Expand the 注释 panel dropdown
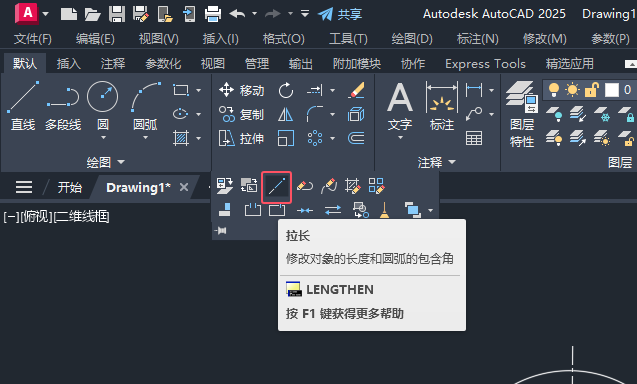The width and height of the screenshot is (637, 384). pos(437,163)
